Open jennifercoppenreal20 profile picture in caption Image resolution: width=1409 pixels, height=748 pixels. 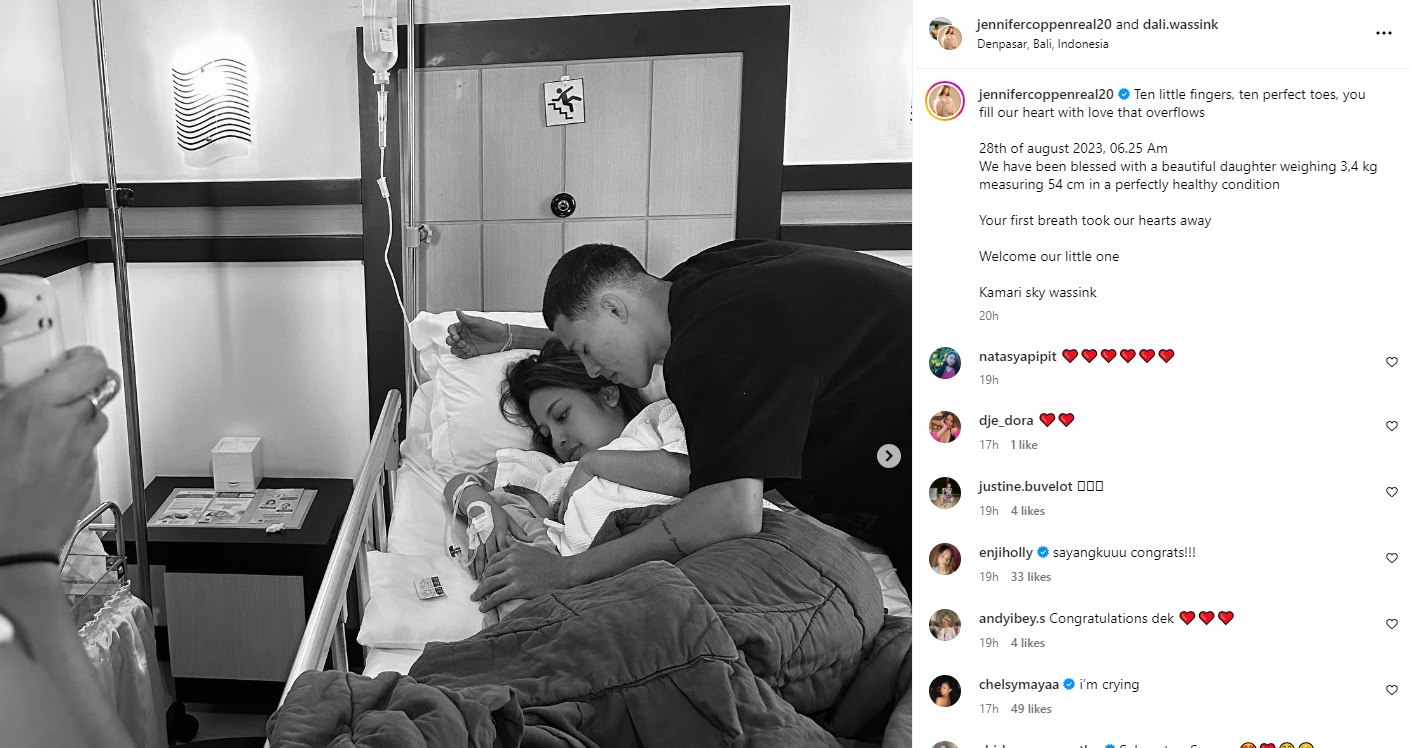[945, 101]
